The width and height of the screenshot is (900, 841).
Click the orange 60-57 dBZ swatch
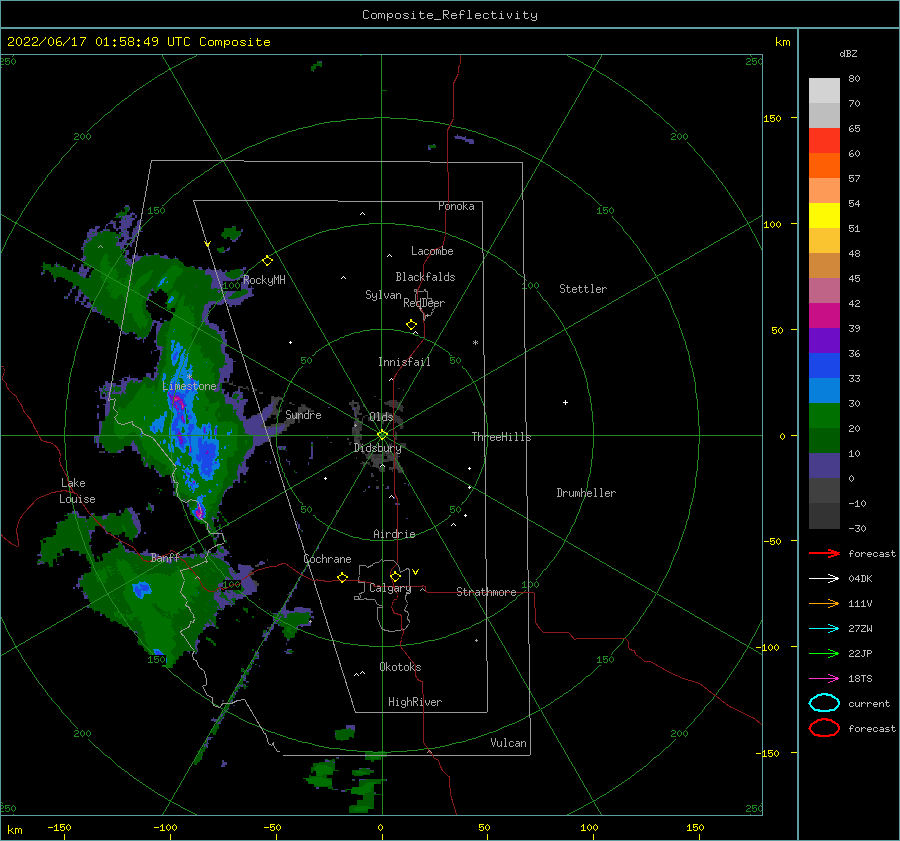[x=824, y=166]
